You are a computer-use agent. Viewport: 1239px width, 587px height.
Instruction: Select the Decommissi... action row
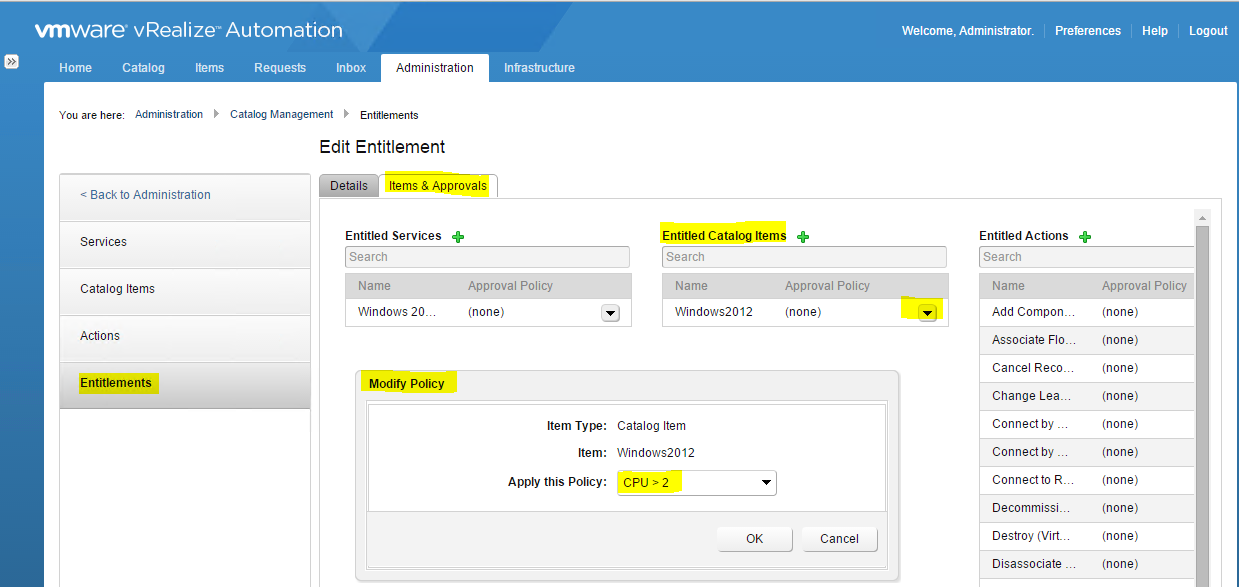pos(1087,509)
